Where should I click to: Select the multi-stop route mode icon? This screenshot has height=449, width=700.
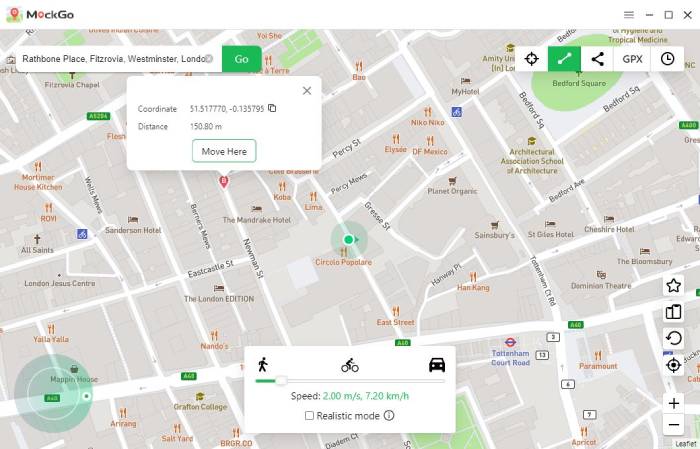[x=597, y=59]
